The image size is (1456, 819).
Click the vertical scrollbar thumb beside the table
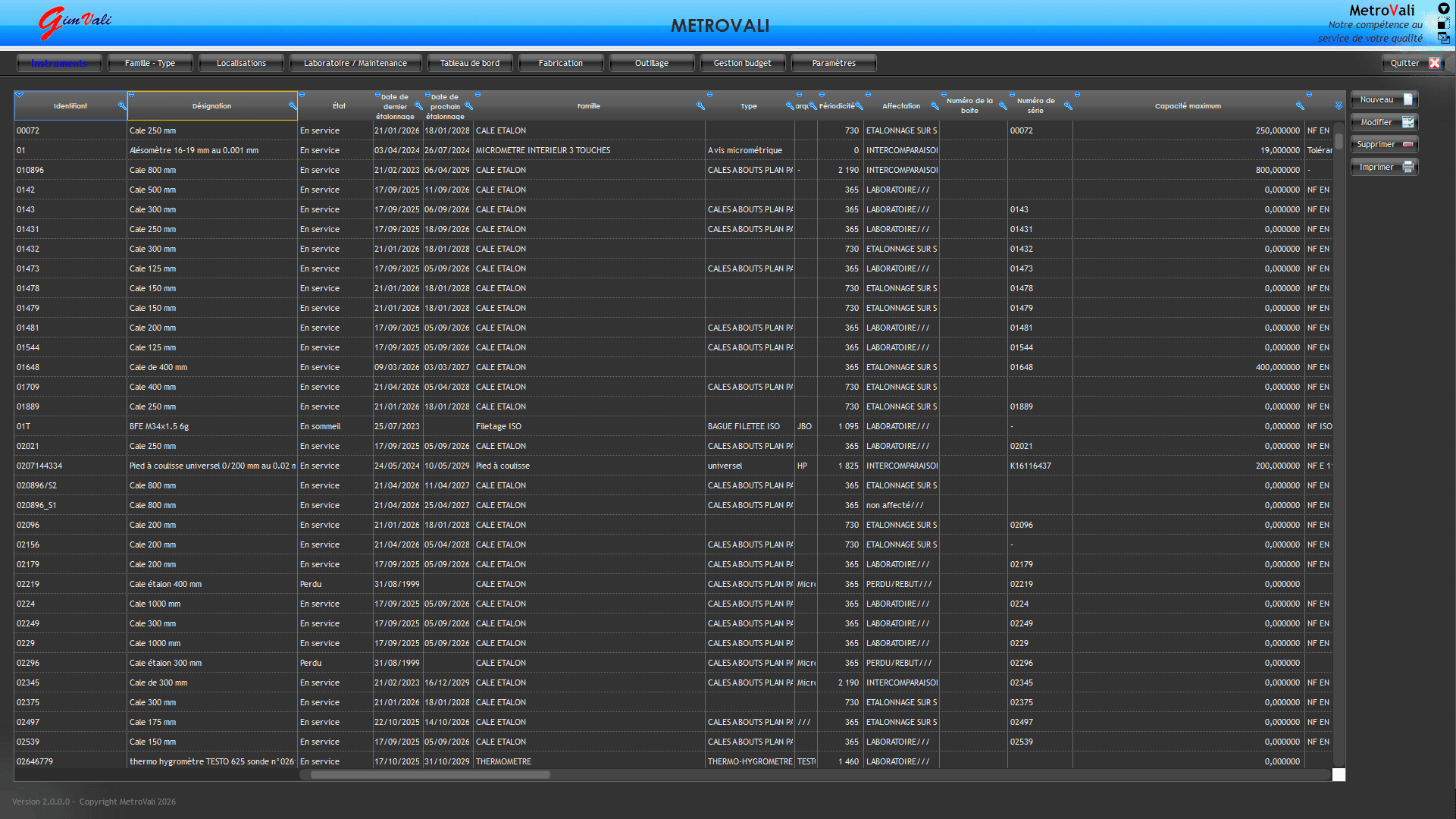point(1339,141)
